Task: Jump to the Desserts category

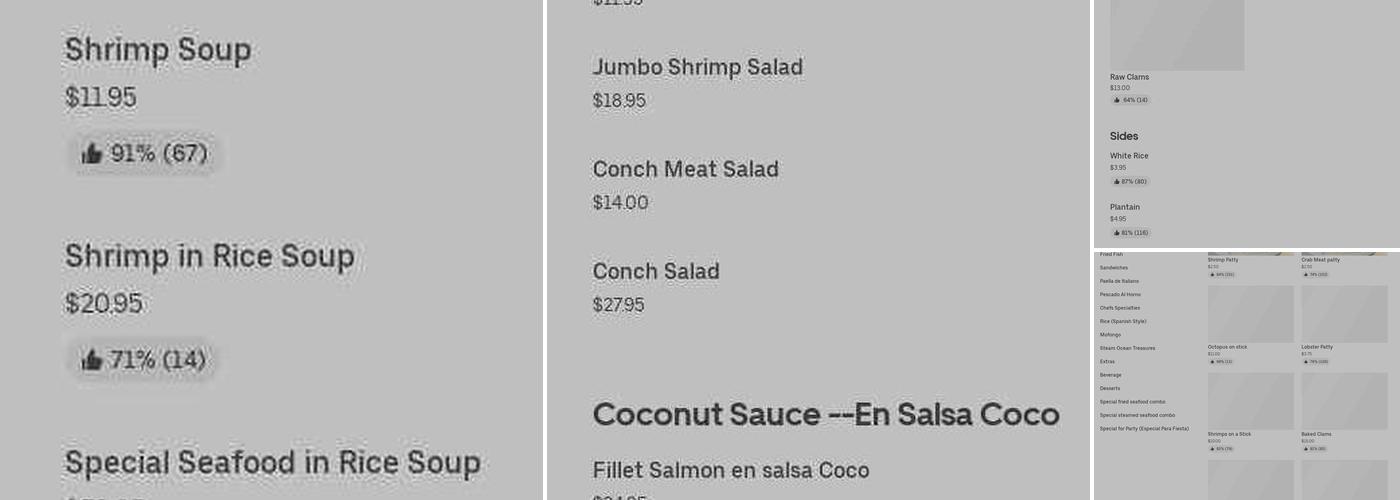Action: (1110, 388)
